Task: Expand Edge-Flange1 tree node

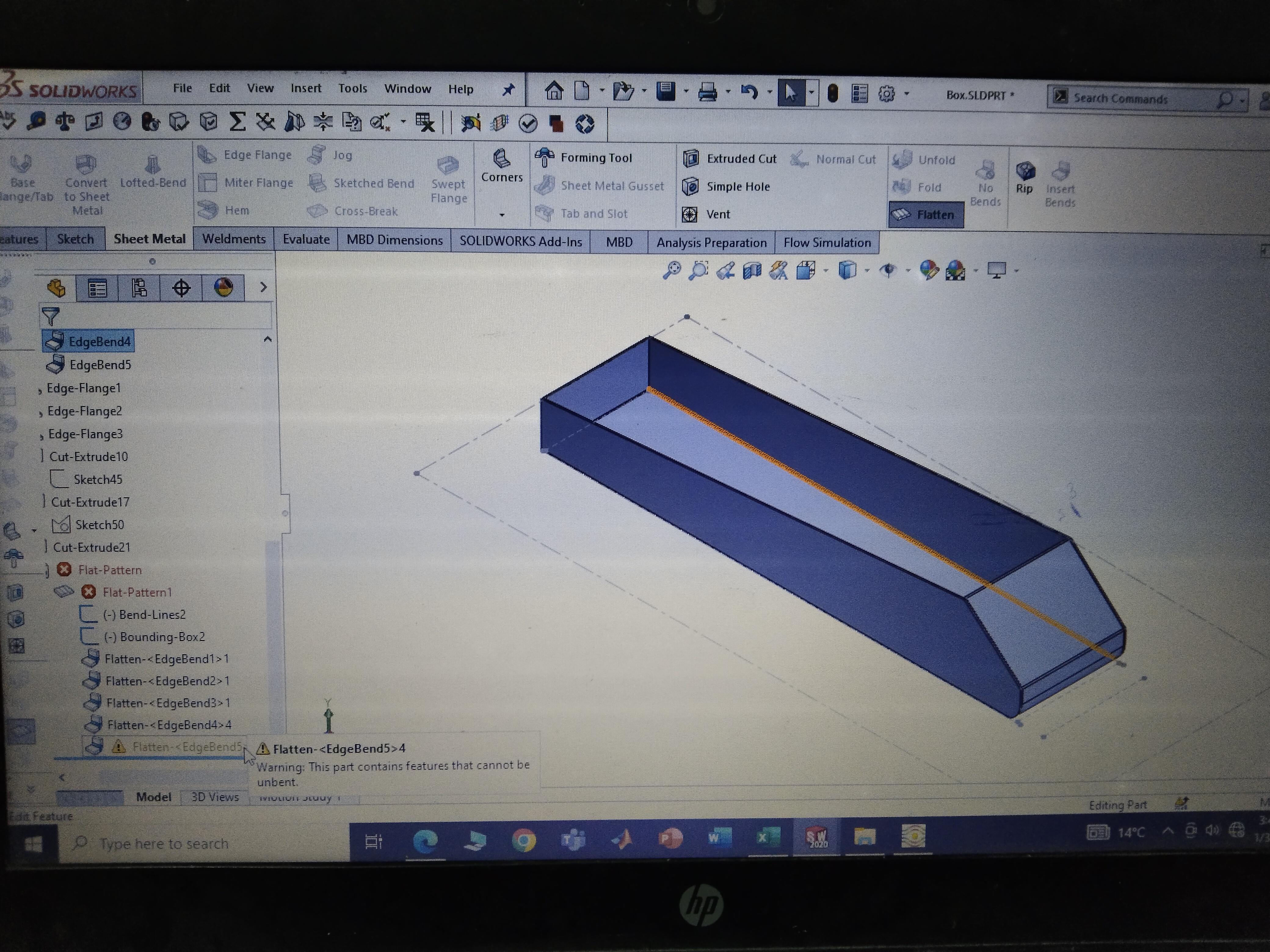Action: click(40, 391)
